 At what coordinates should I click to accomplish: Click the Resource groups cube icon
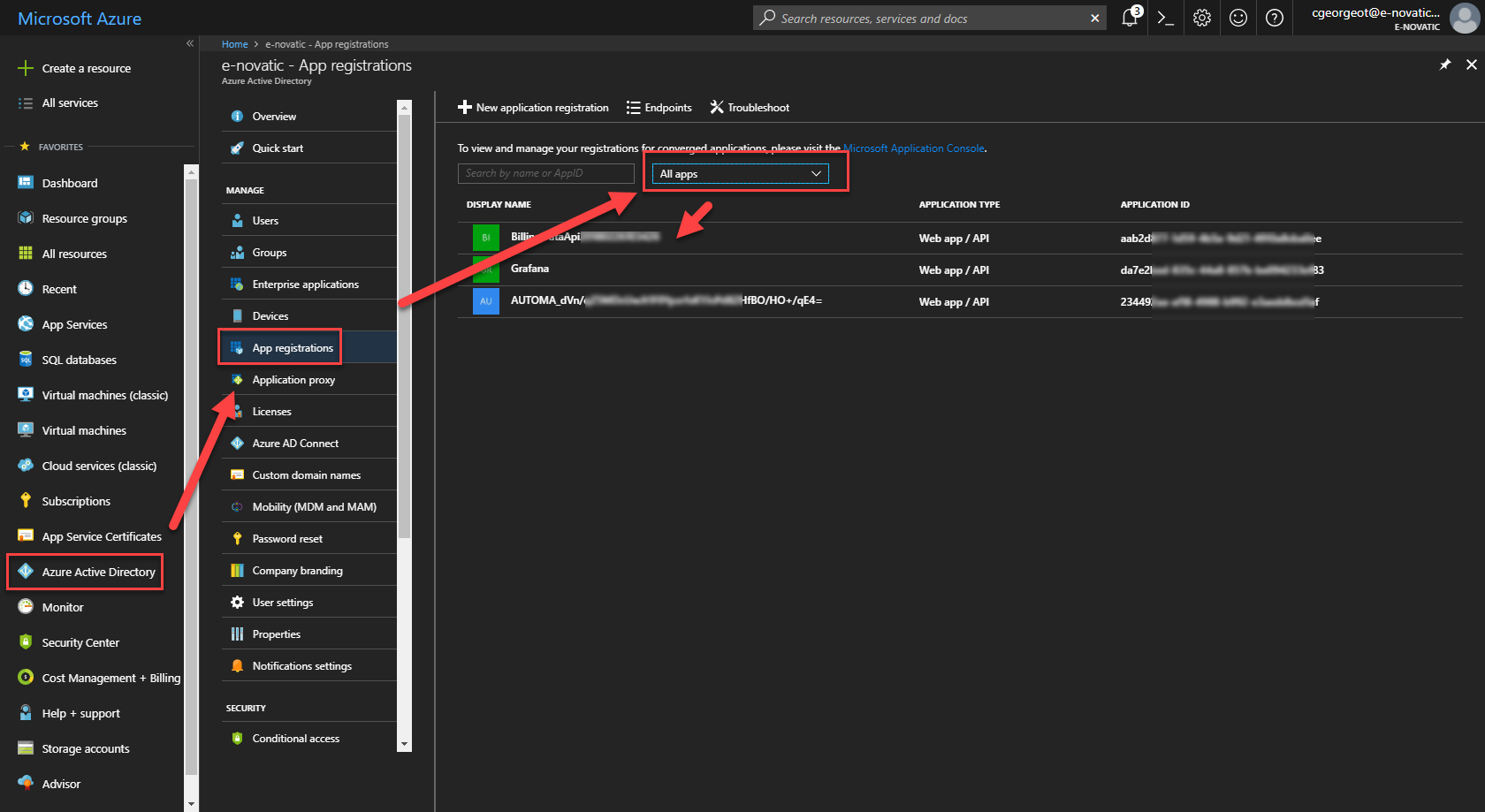coord(26,217)
